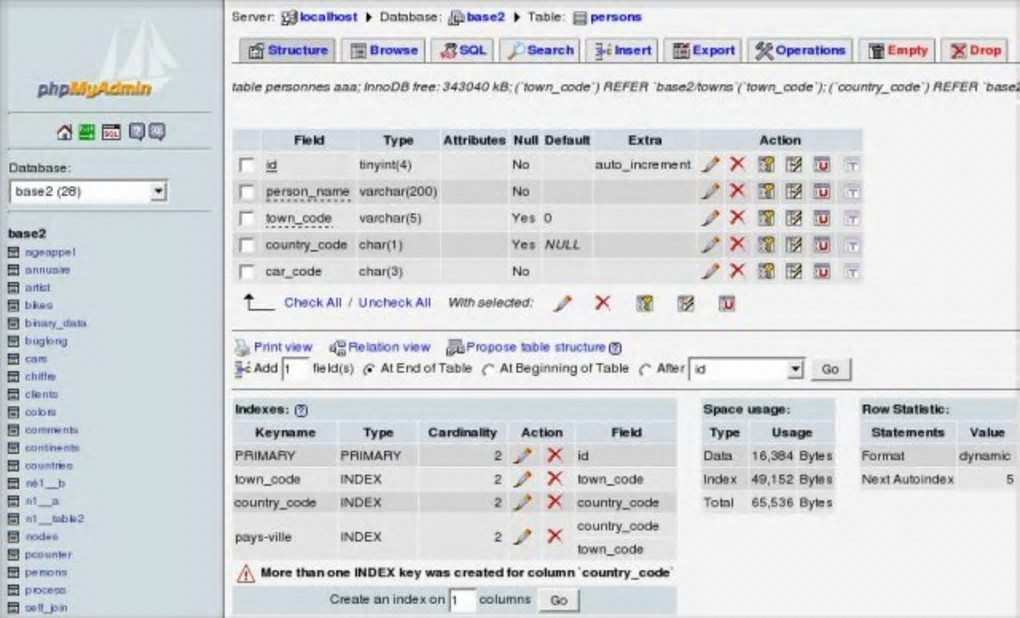The image size is (1020, 618).
Task: Tick the country_code field checkbox
Action: (247, 245)
